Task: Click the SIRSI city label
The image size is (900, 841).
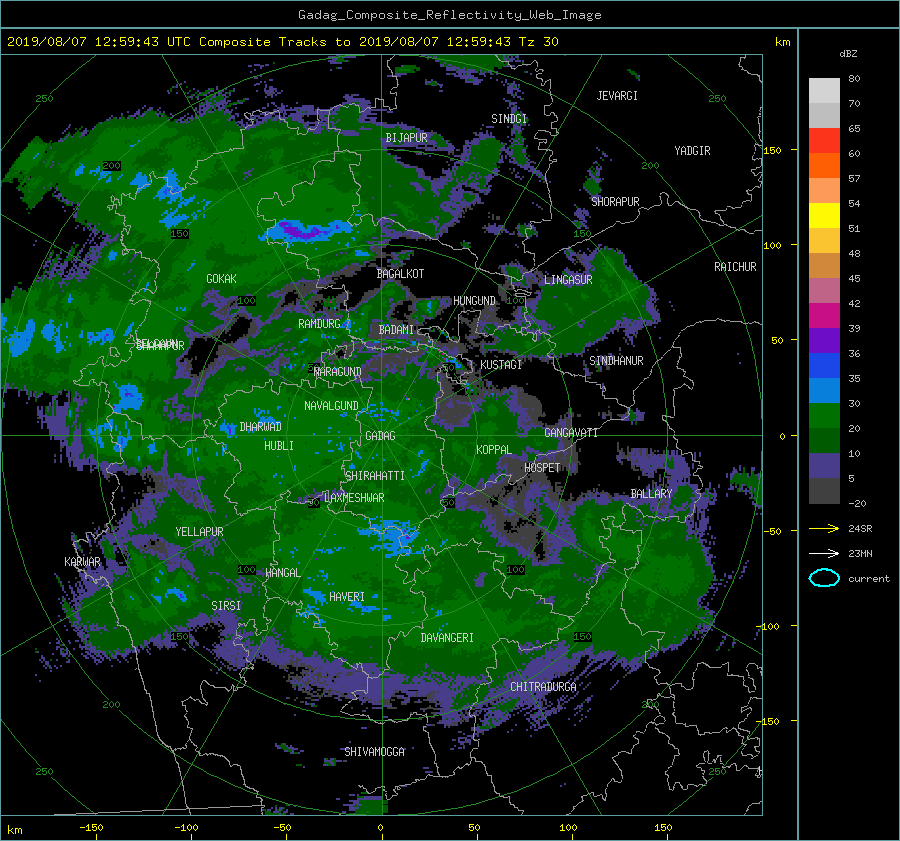Action: [x=226, y=606]
